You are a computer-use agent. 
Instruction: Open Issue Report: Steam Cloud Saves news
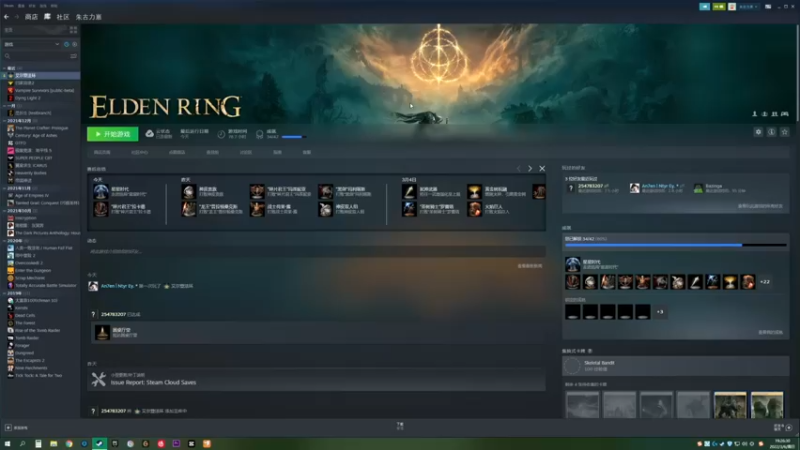[x=153, y=382]
